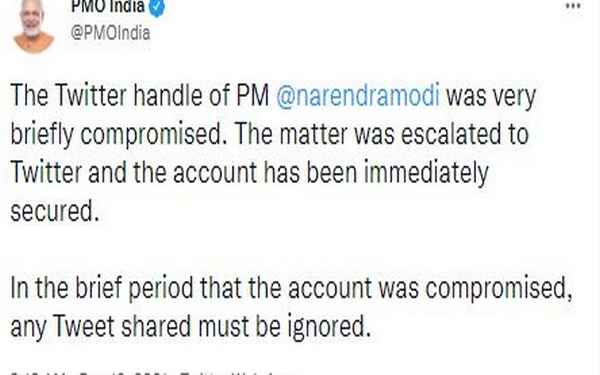Screen dimensions: 600x375
Task: Click 'account has been immediately' text line
Action: coord(331,172)
